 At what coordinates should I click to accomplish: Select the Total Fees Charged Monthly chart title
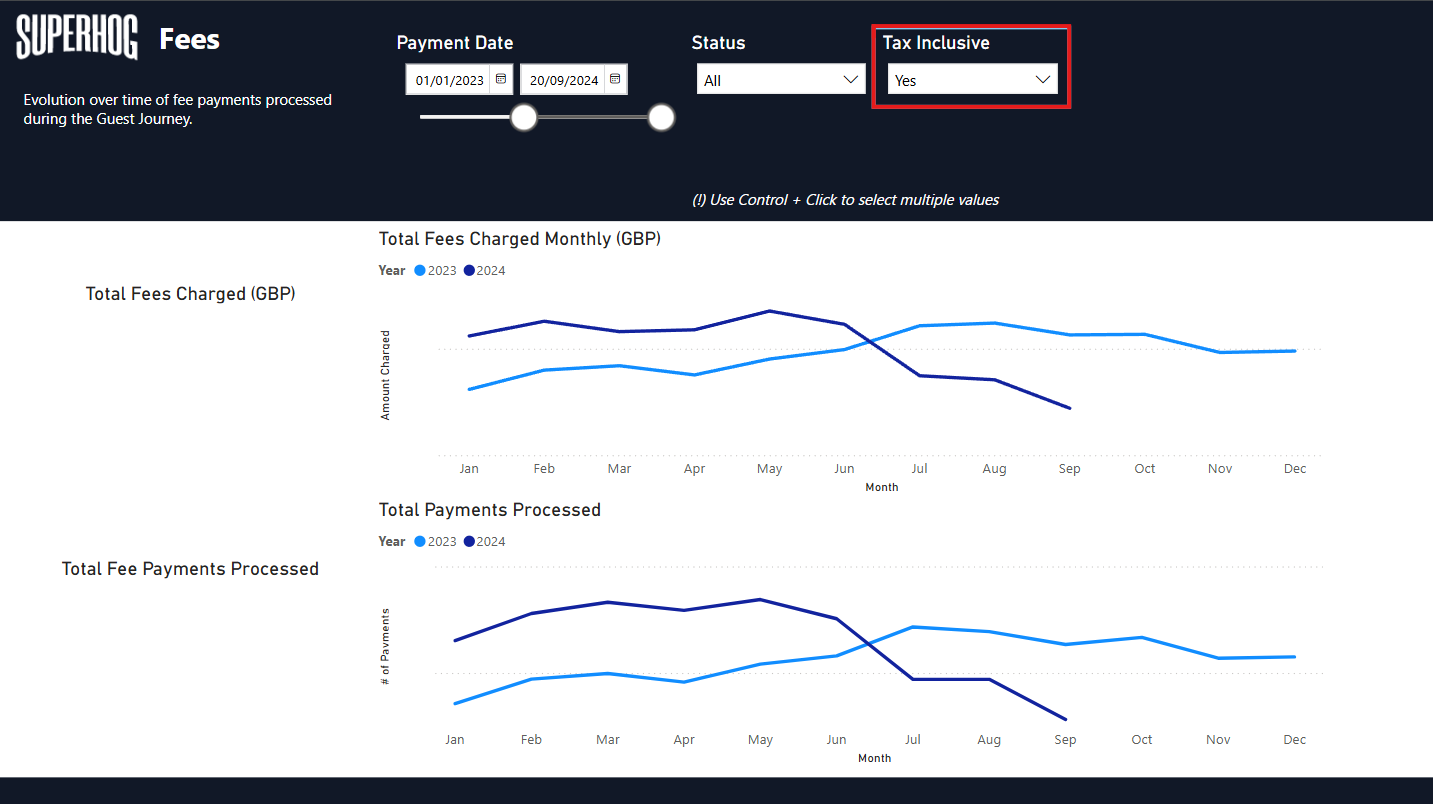[x=520, y=239]
